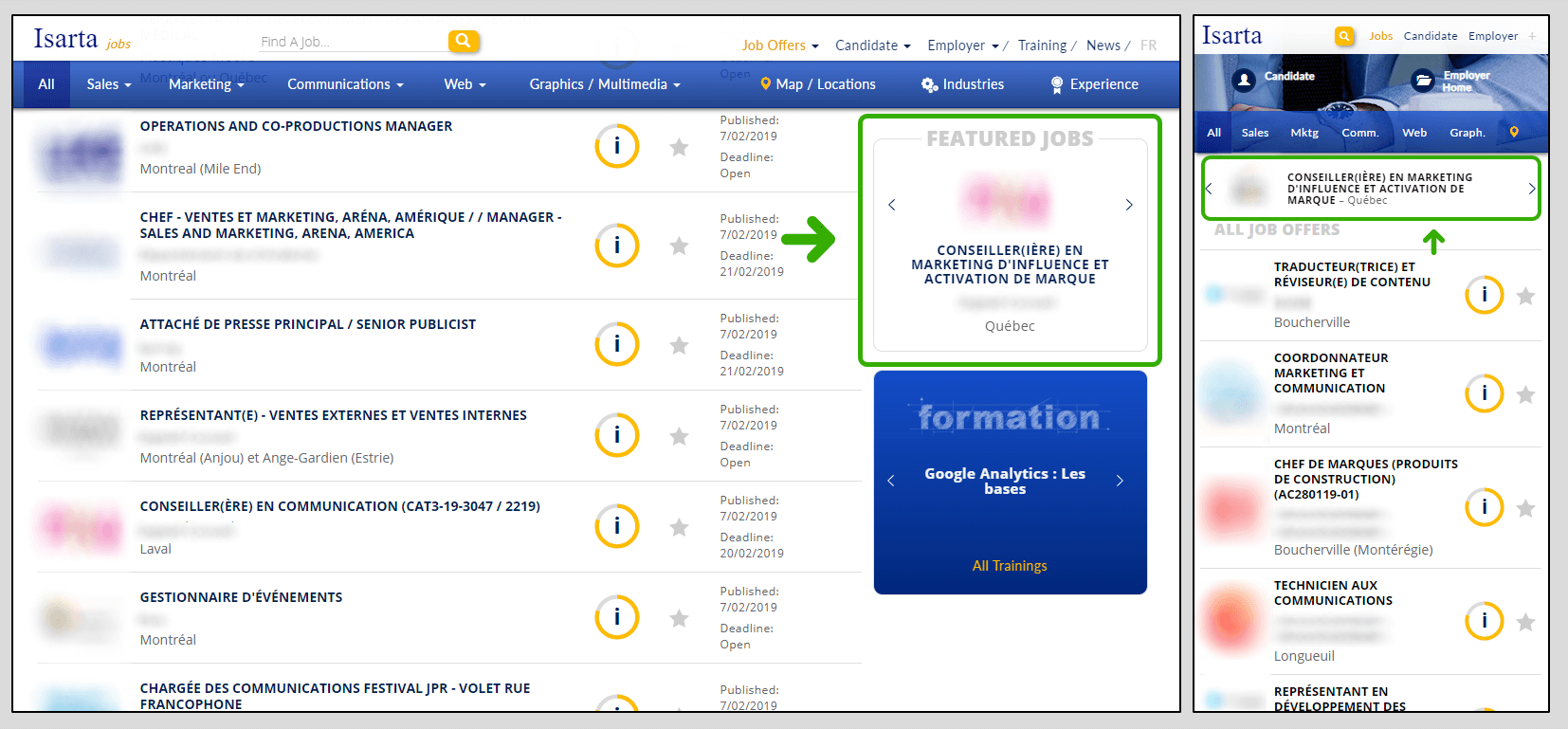Viewport: 1568px width, 729px height.
Task: Expand the Job Offers menu
Action: (x=779, y=46)
